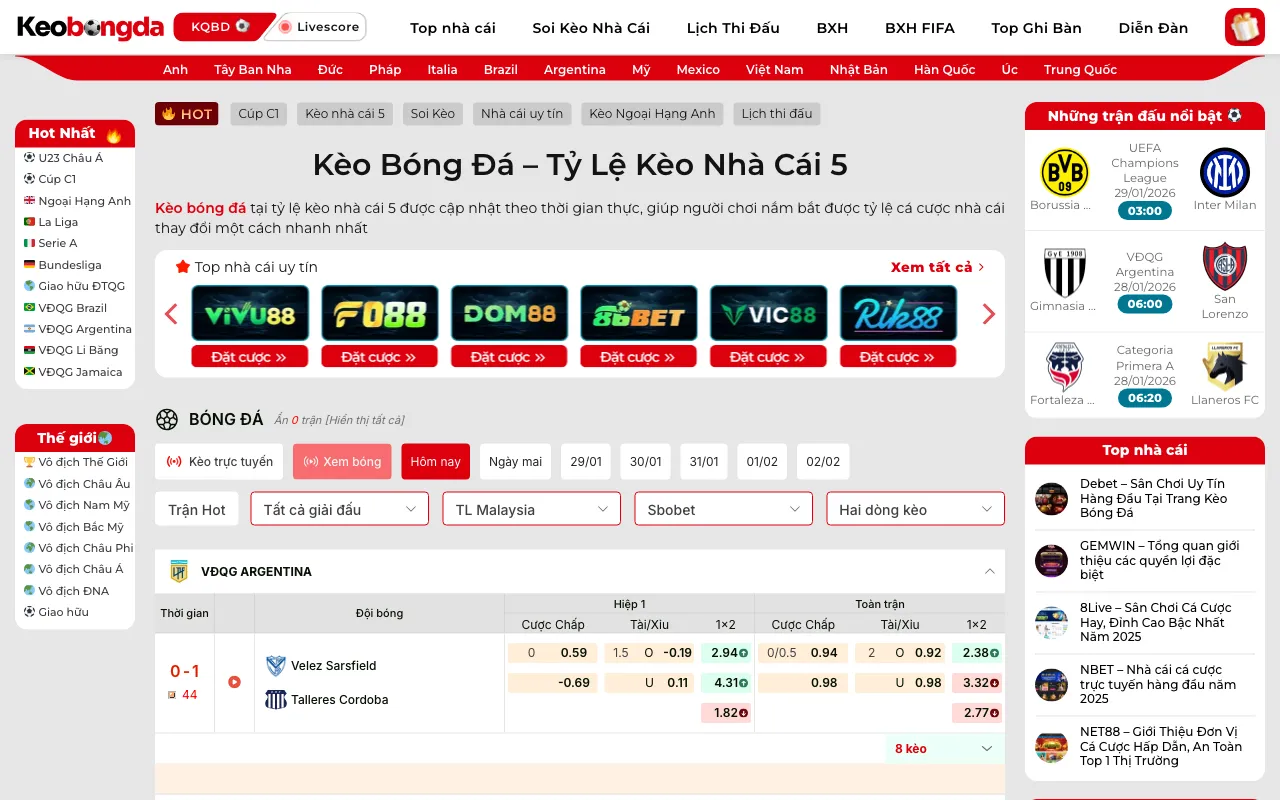Click the Fortaleza team crest
The height and width of the screenshot is (800, 1280).
pos(1064,366)
